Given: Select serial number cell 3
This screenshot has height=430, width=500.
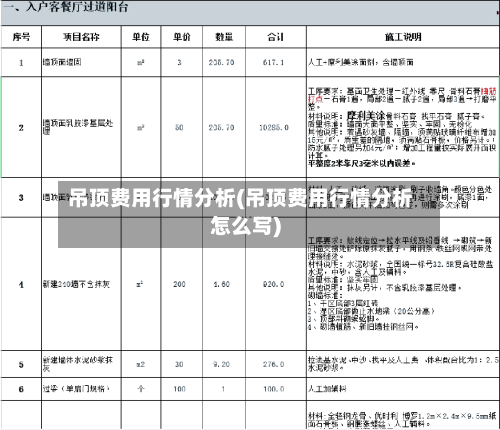Looking at the screenshot, I should pos(21,198).
